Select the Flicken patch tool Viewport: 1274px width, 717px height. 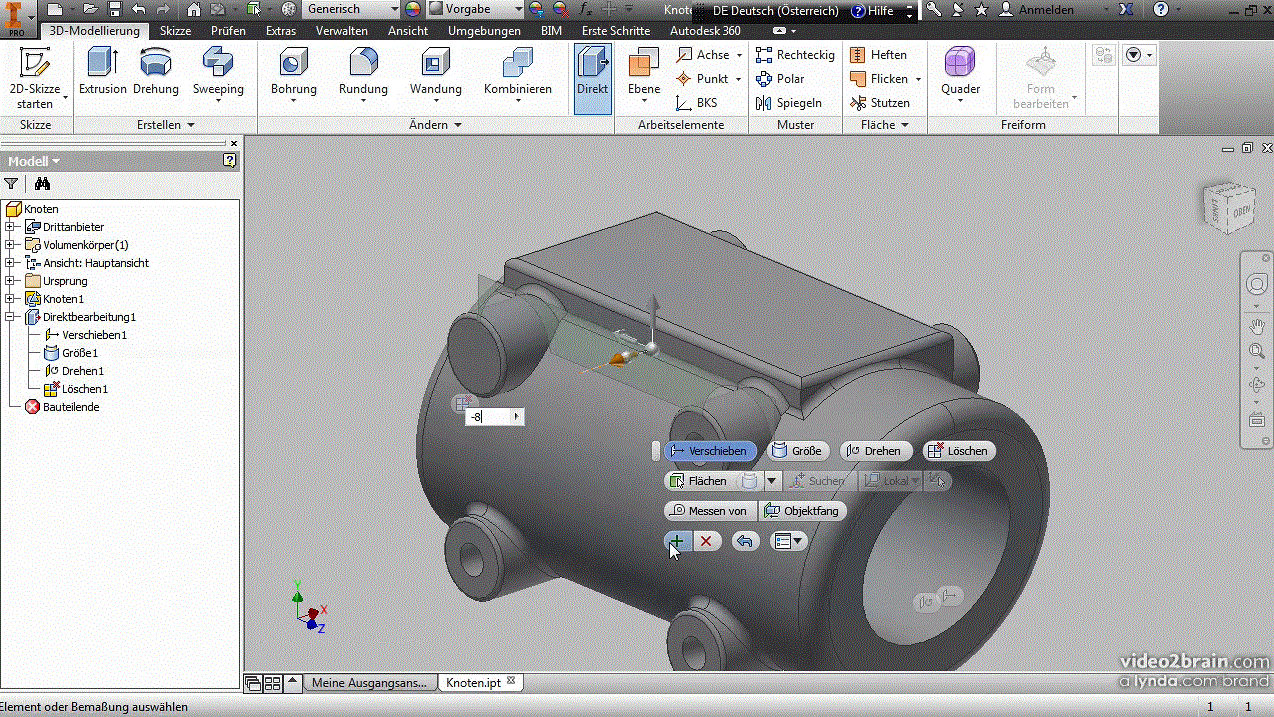[884, 79]
